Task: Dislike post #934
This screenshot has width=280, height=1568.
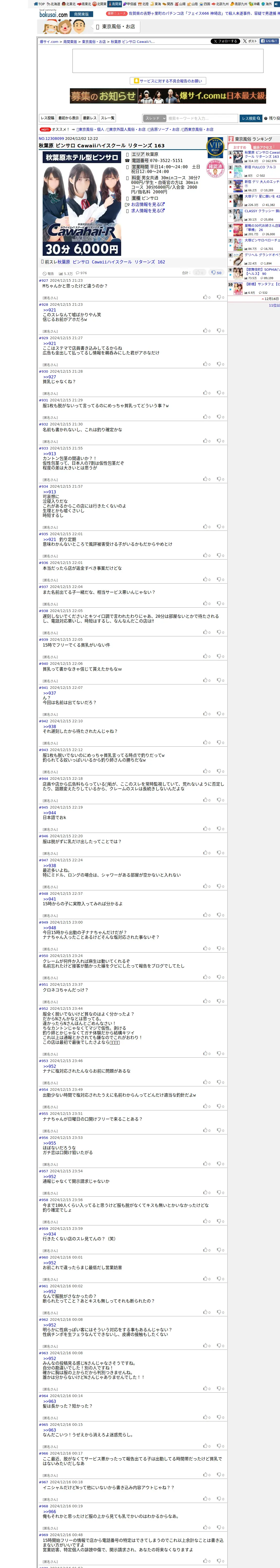Action: 220,527
